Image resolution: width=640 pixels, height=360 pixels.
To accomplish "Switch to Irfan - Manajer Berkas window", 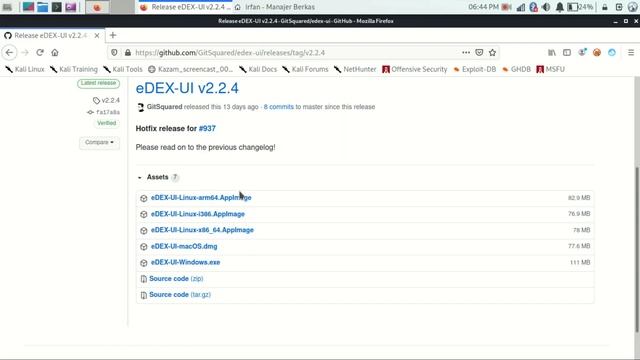I will (x=275, y=7).
